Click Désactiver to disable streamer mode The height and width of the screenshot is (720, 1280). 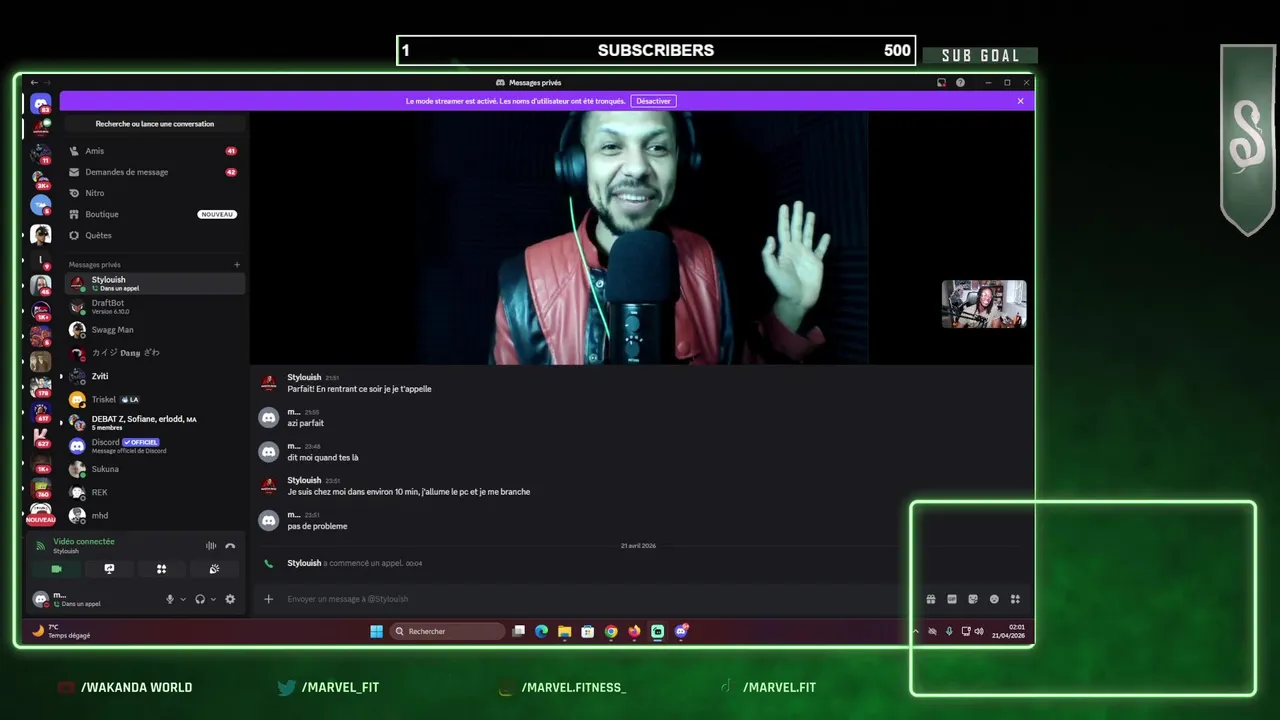pos(653,101)
